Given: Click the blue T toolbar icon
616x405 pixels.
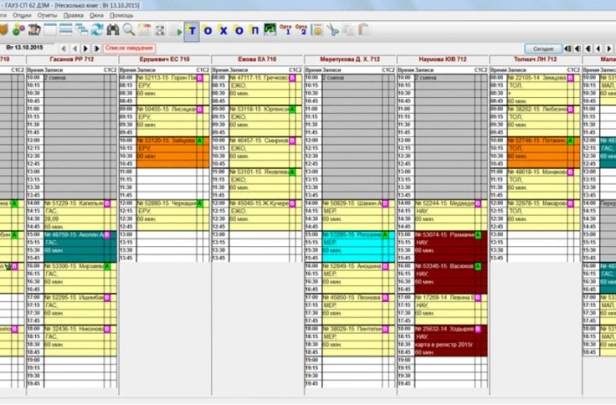Looking at the screenshot, I should point(191,30).
